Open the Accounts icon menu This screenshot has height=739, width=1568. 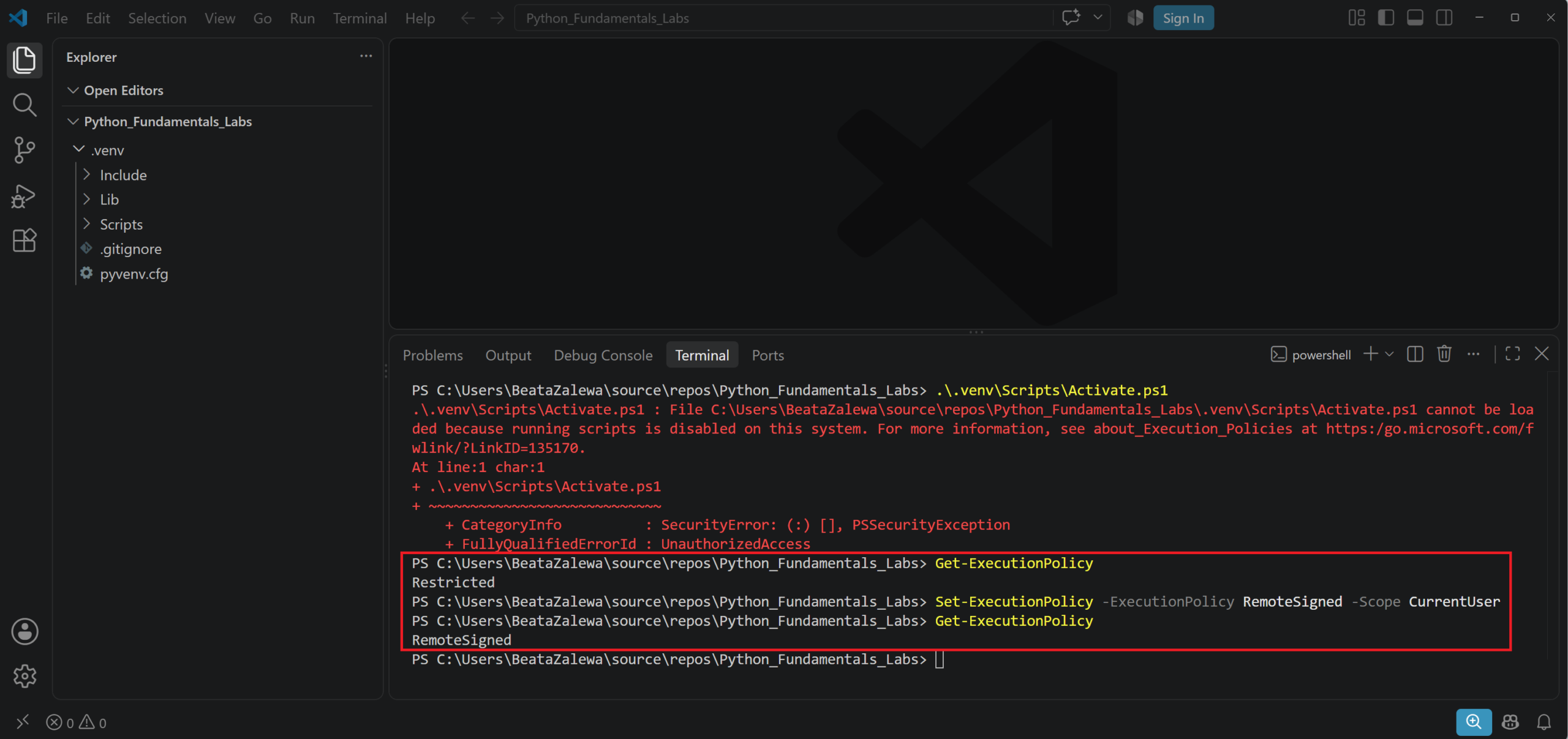pyautogui.click(x=24, y=631)
